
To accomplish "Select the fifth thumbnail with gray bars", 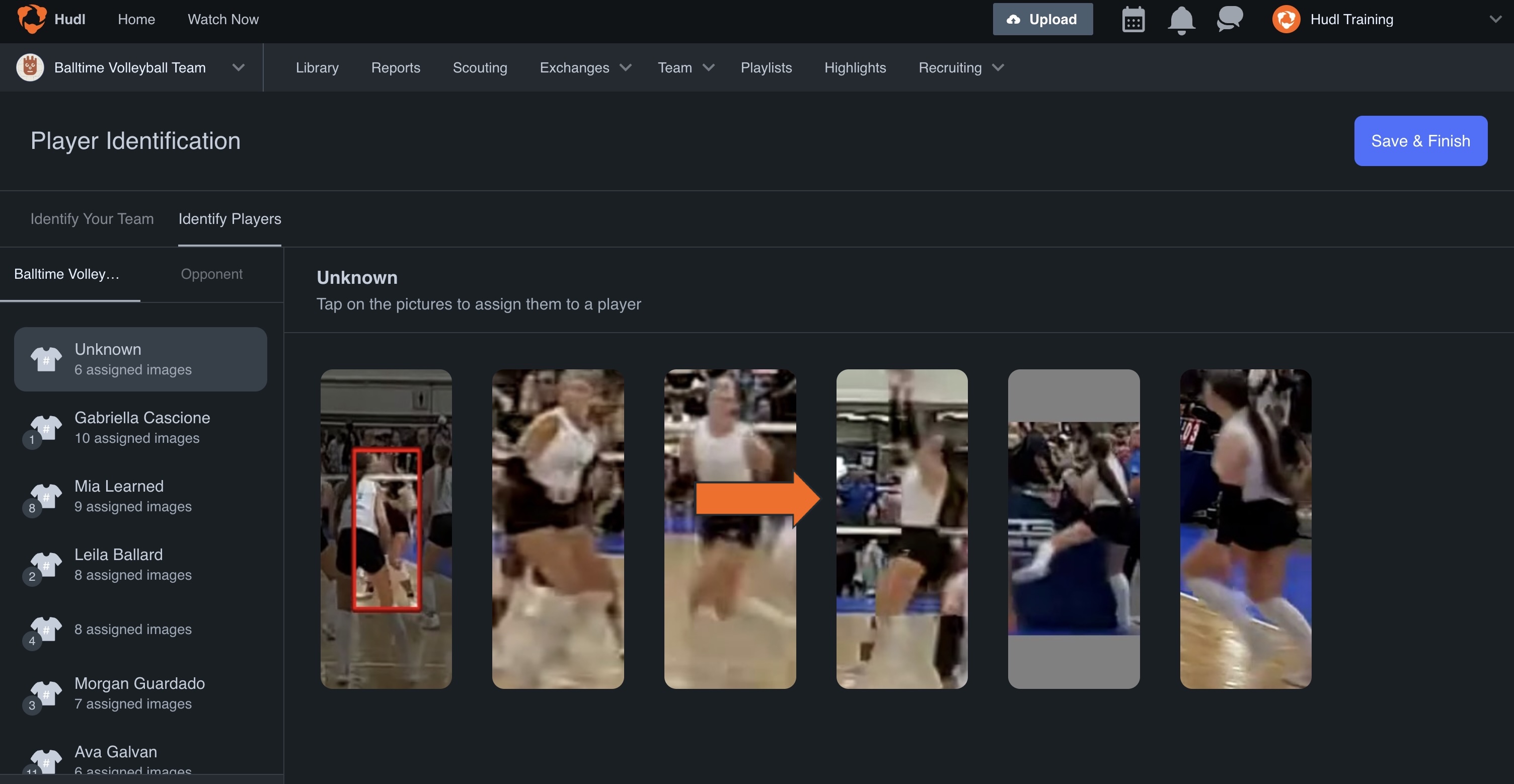I will pos(1074,529).
